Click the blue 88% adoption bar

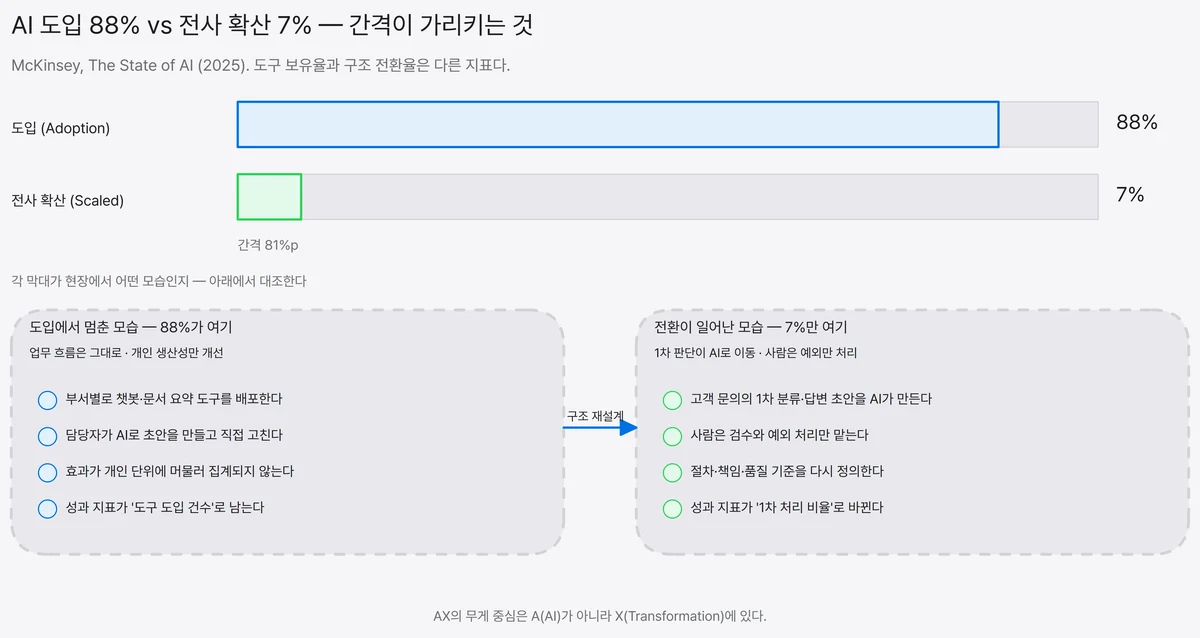point(618,125)
